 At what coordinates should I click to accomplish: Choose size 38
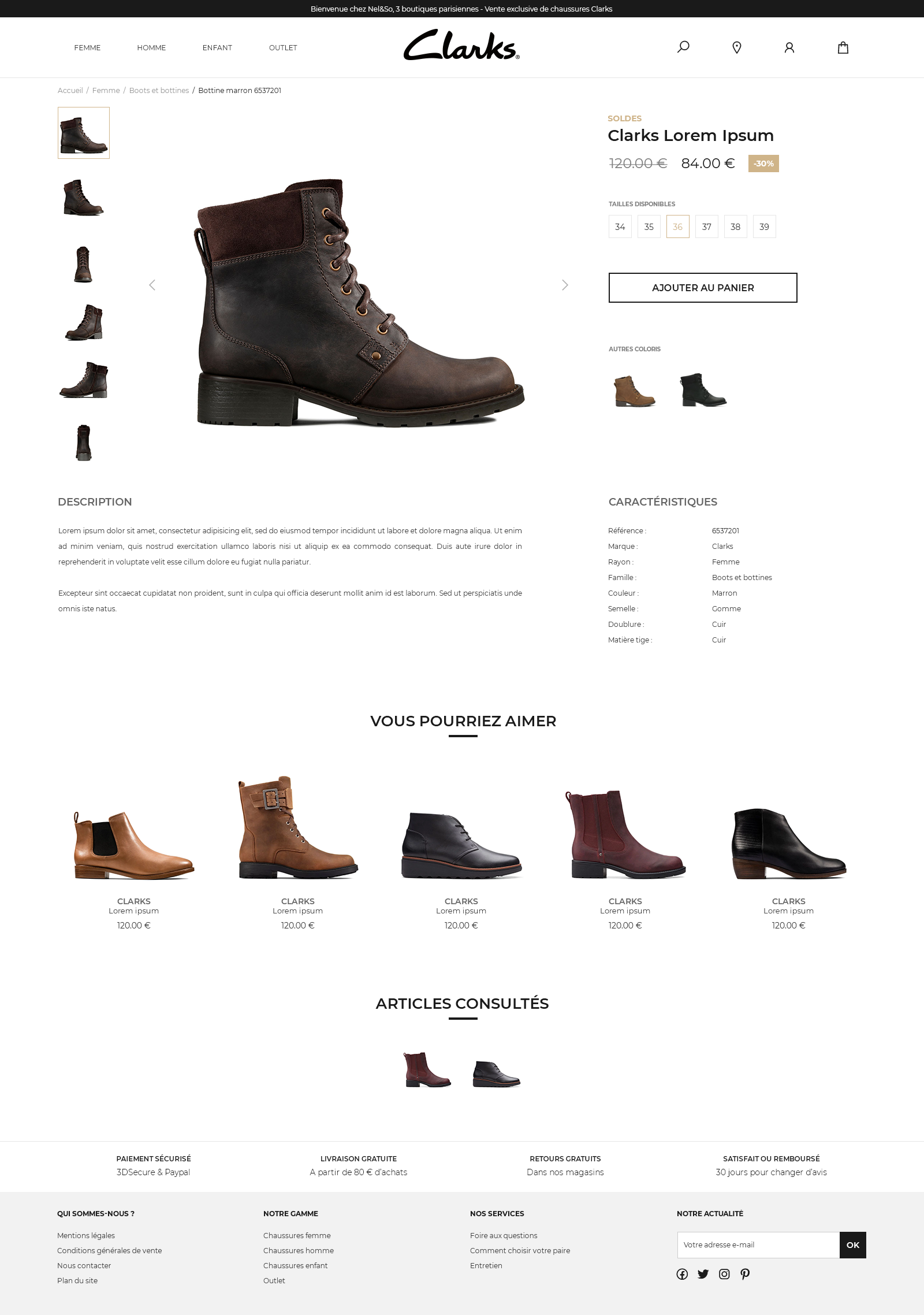736,226
